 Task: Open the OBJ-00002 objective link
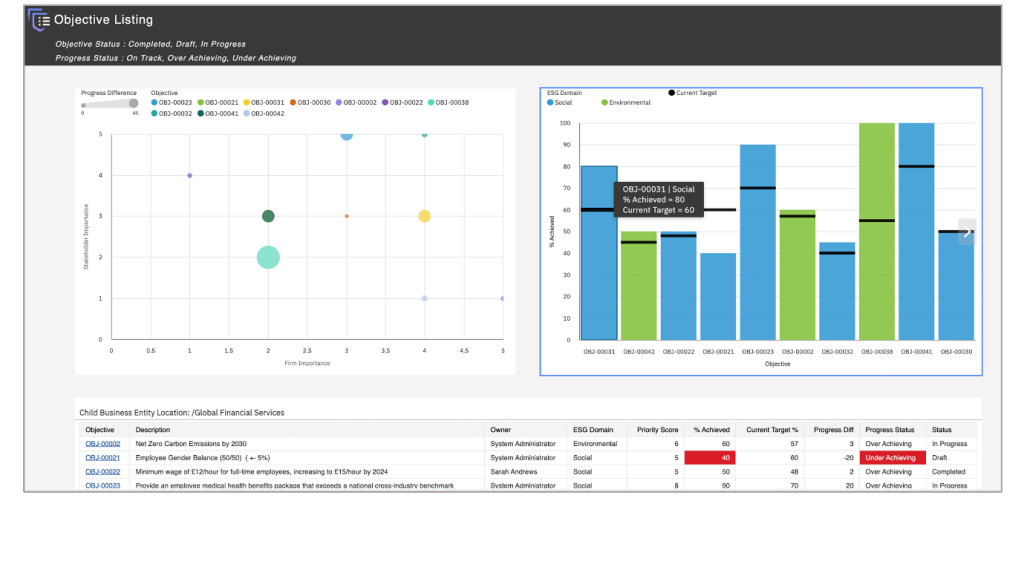point(102,443)
